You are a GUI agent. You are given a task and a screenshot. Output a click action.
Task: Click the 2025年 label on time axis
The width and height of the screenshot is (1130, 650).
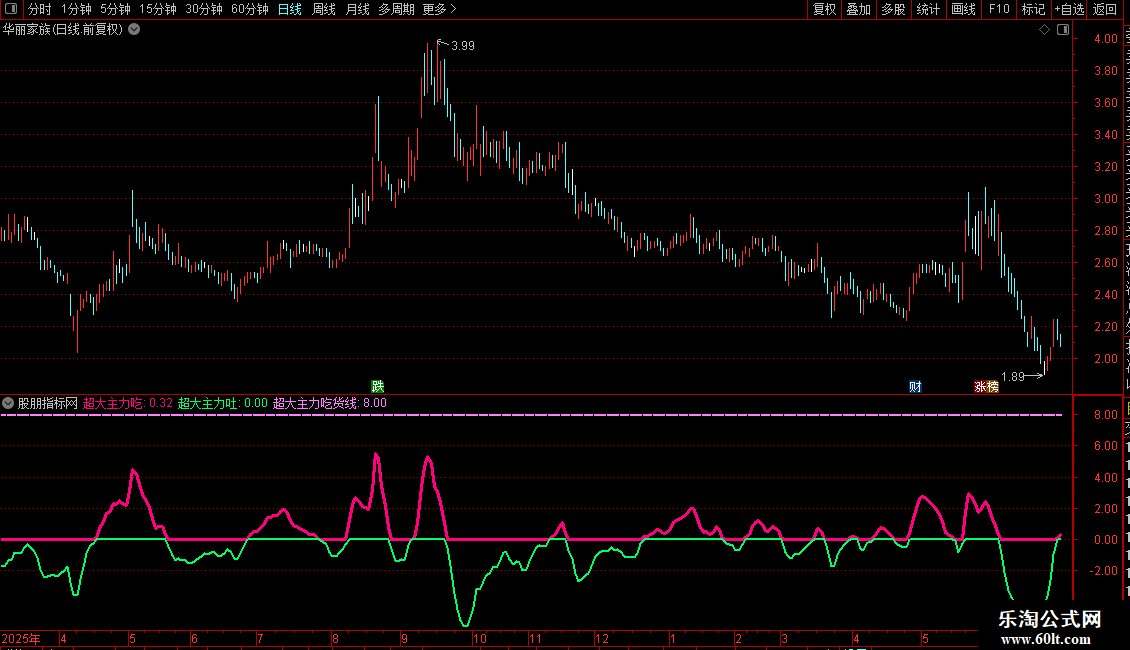(x=21, y=639)
